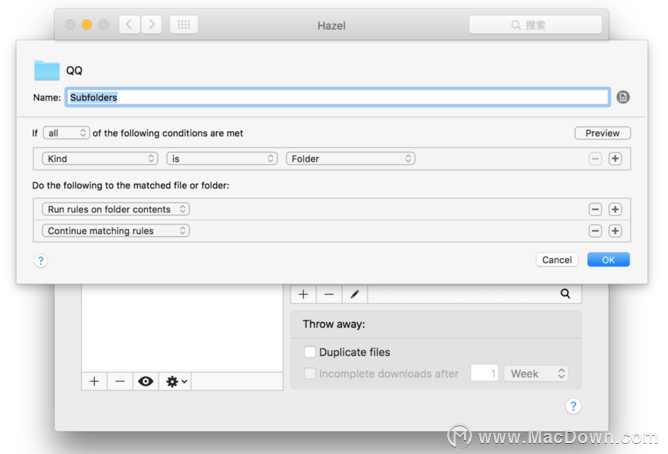Open the 'all' conditions dropdown
This screenshot has height=454, width=668.
(x=66, y=133)
